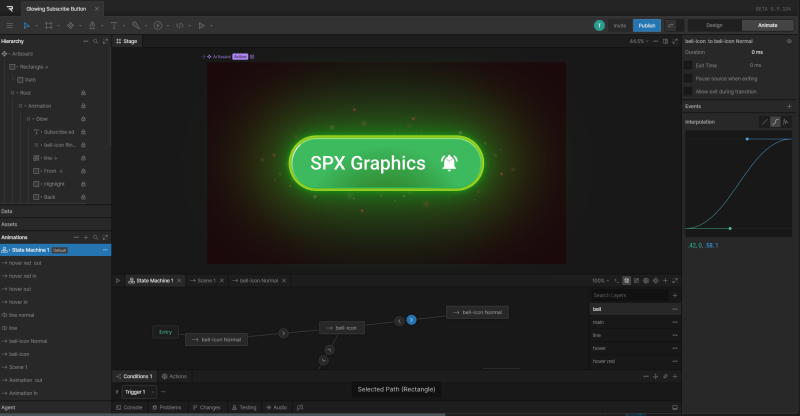Viewport: 800px width, 416px height.
Task: Click the Invite button
Action: pos(619,25)
